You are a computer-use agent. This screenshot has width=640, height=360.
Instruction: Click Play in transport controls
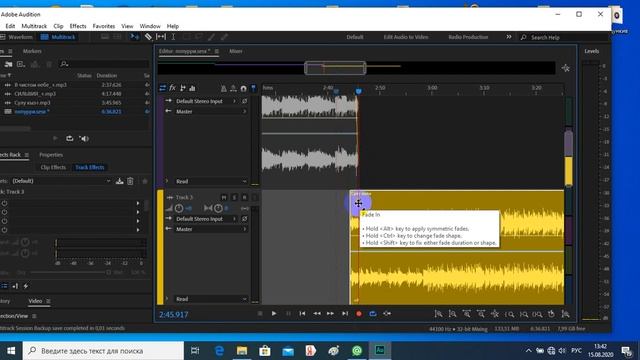(274, 313)
